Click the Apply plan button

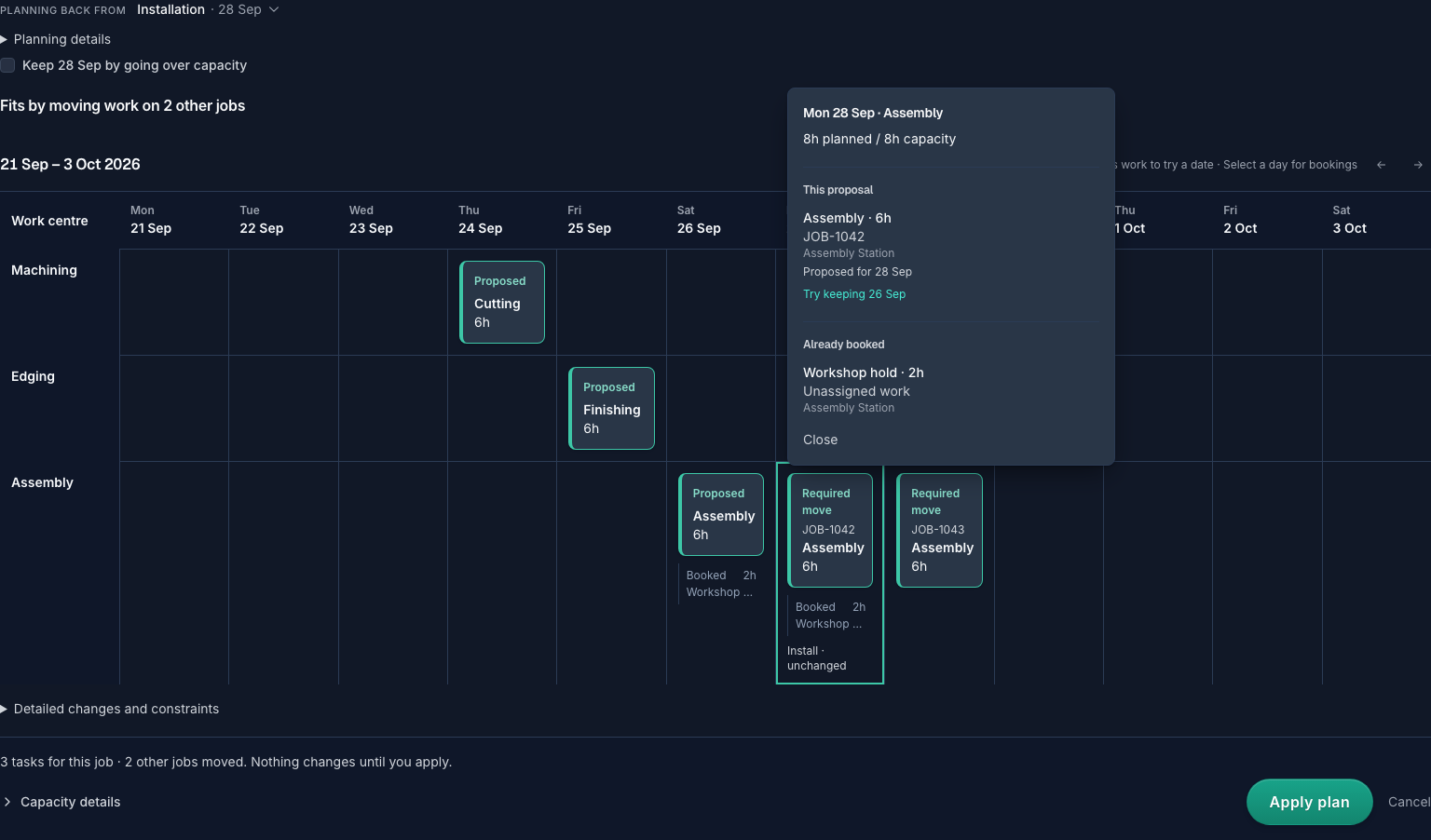point(1309,802)
